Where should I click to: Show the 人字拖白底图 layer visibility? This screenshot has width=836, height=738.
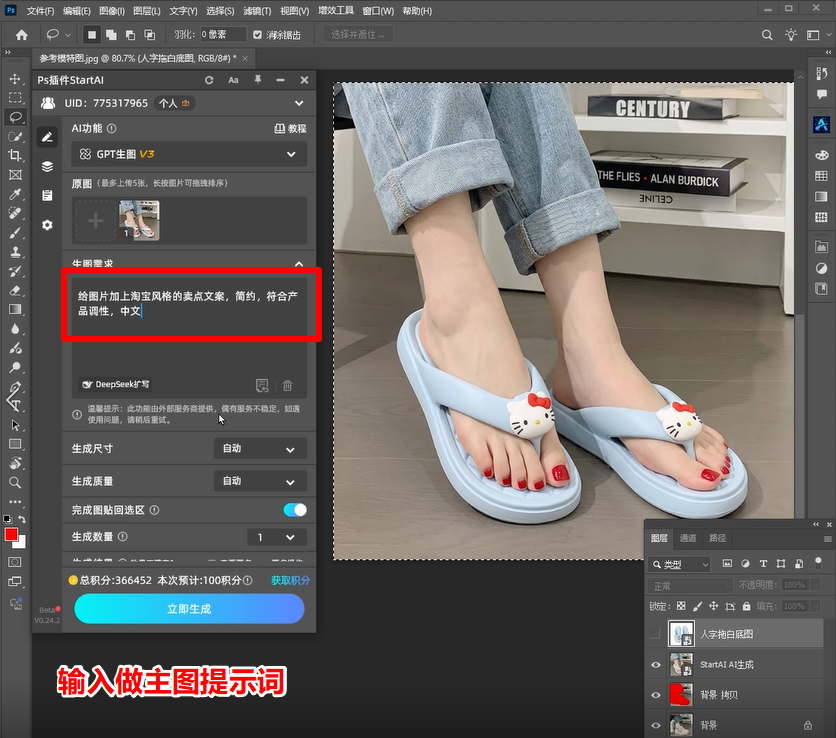coord(656,634)
